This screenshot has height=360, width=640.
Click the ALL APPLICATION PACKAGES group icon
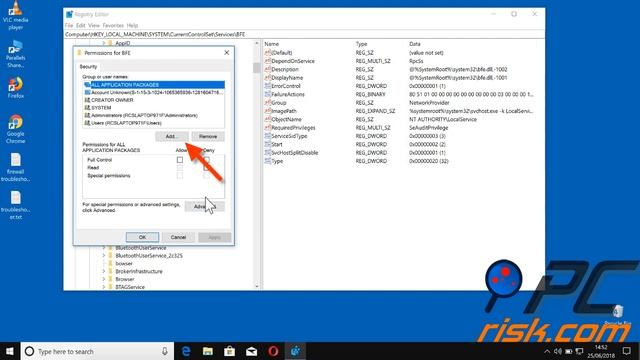[x=87, y=85]
